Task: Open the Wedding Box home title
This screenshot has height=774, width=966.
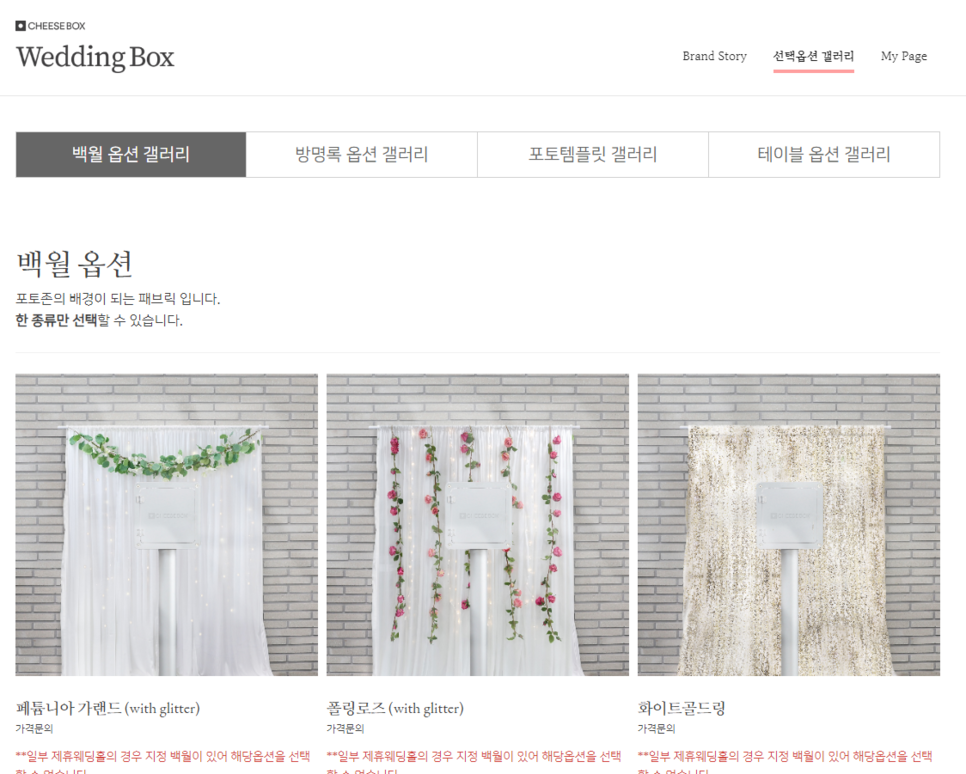Action: click(95, 57)
